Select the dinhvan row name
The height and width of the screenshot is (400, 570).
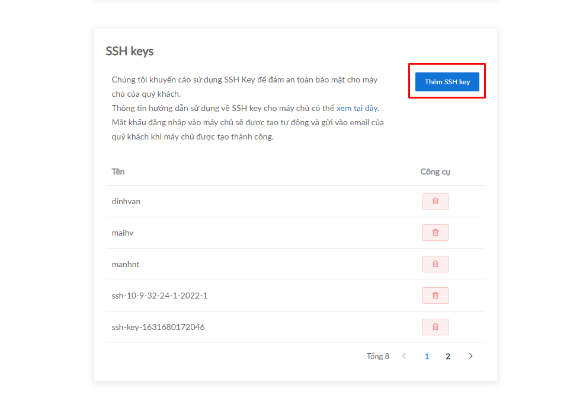click(126, 201)
